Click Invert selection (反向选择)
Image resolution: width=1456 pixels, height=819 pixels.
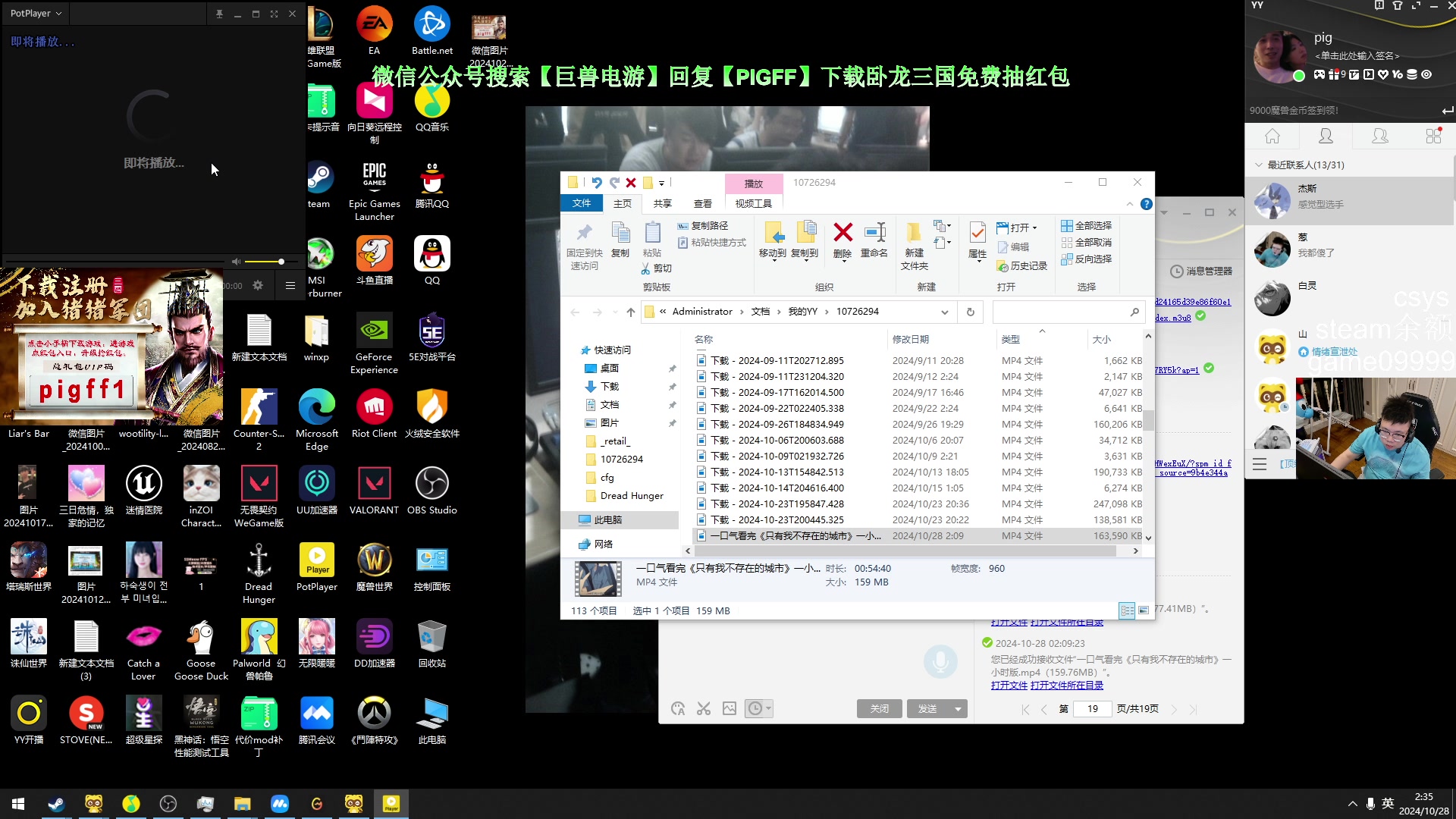coord(1087,259)
